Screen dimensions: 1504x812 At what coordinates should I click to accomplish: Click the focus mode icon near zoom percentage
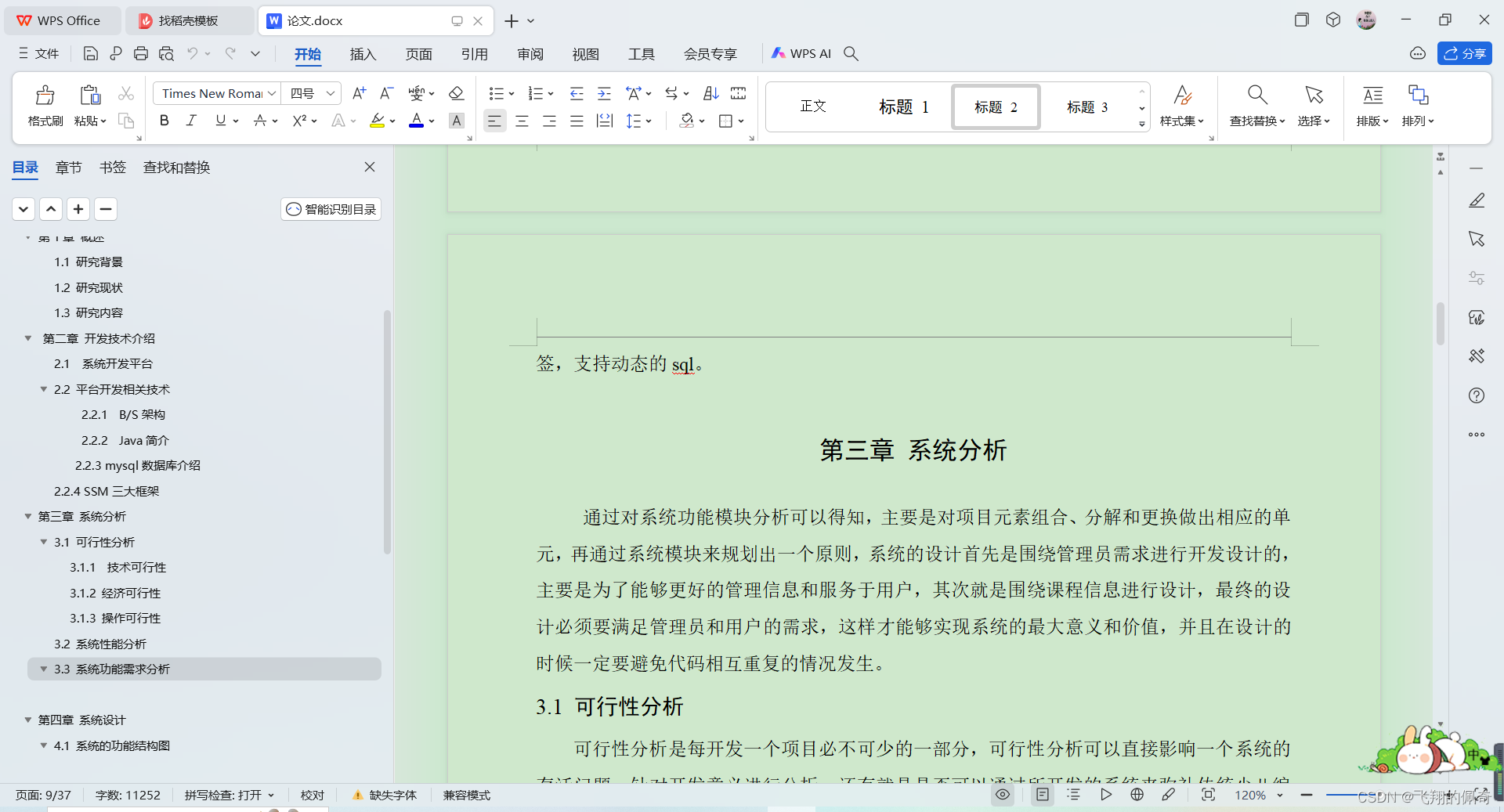1208,795
